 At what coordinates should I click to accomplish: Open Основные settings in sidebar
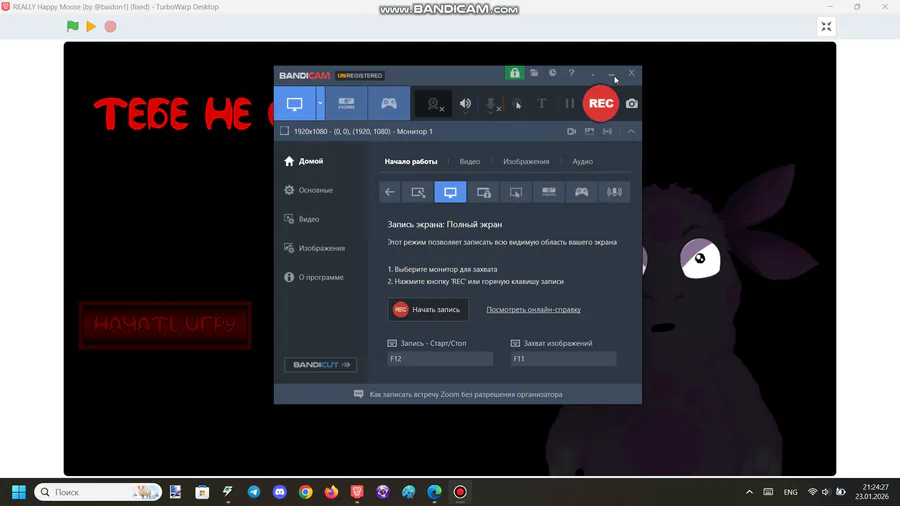(309, 190)
